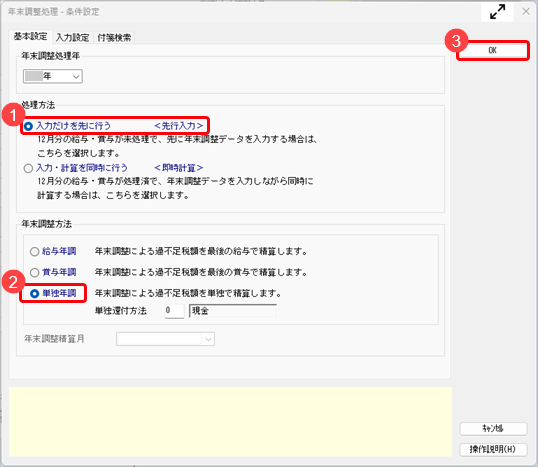Click the 年末調整精算月 label

click(x=54, y=339)
